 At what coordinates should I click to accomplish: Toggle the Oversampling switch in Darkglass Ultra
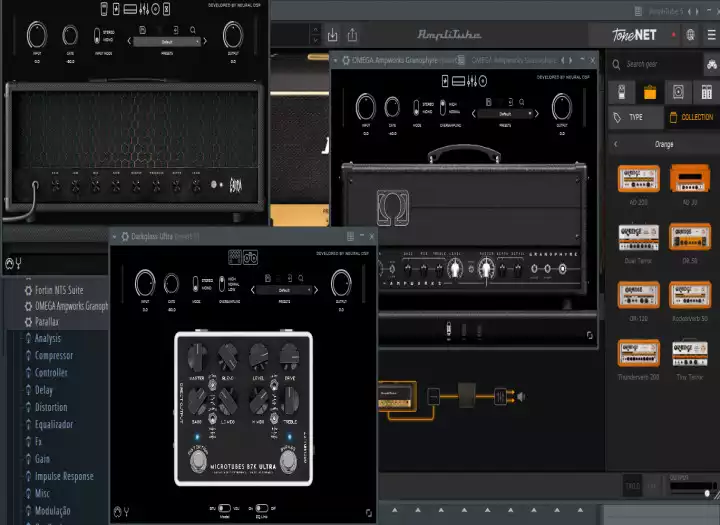(222, 283)
